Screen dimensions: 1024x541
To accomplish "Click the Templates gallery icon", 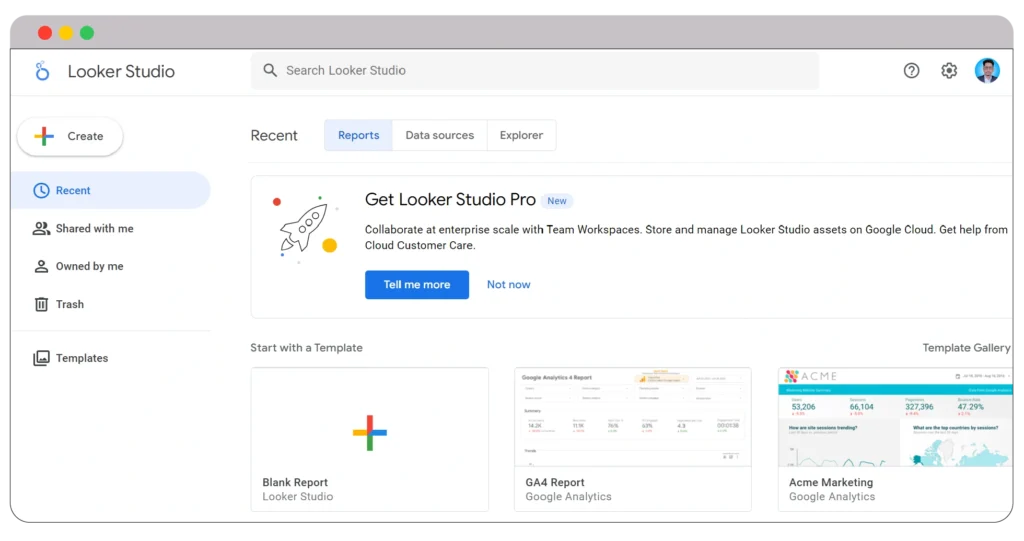I will [41, 358].
